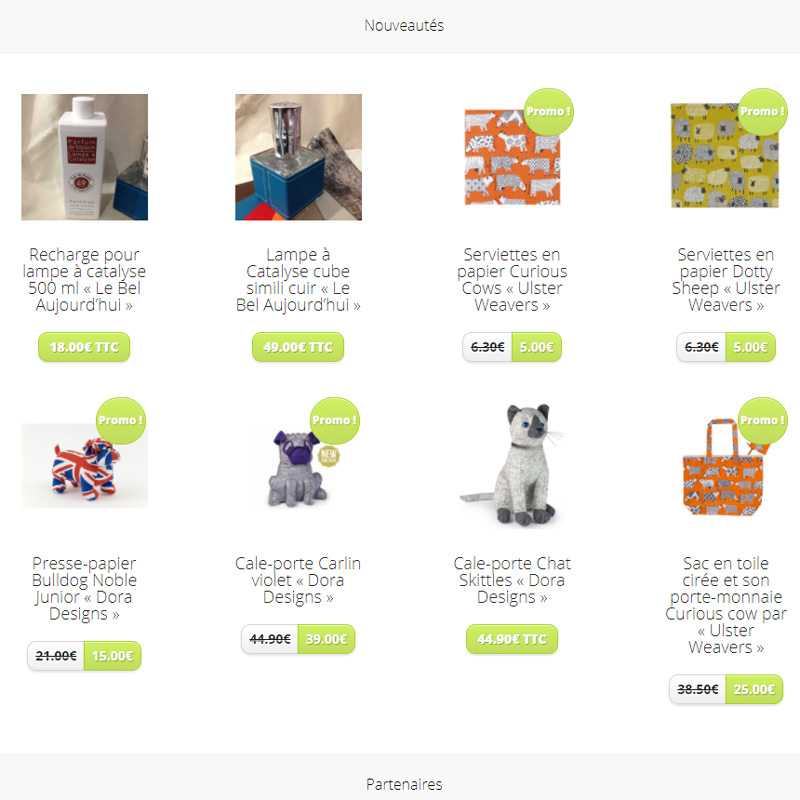The height and width of the screenshot is (800, 800).
Task: Select the 18.00€ TTC price button
Action: [84, 347]
